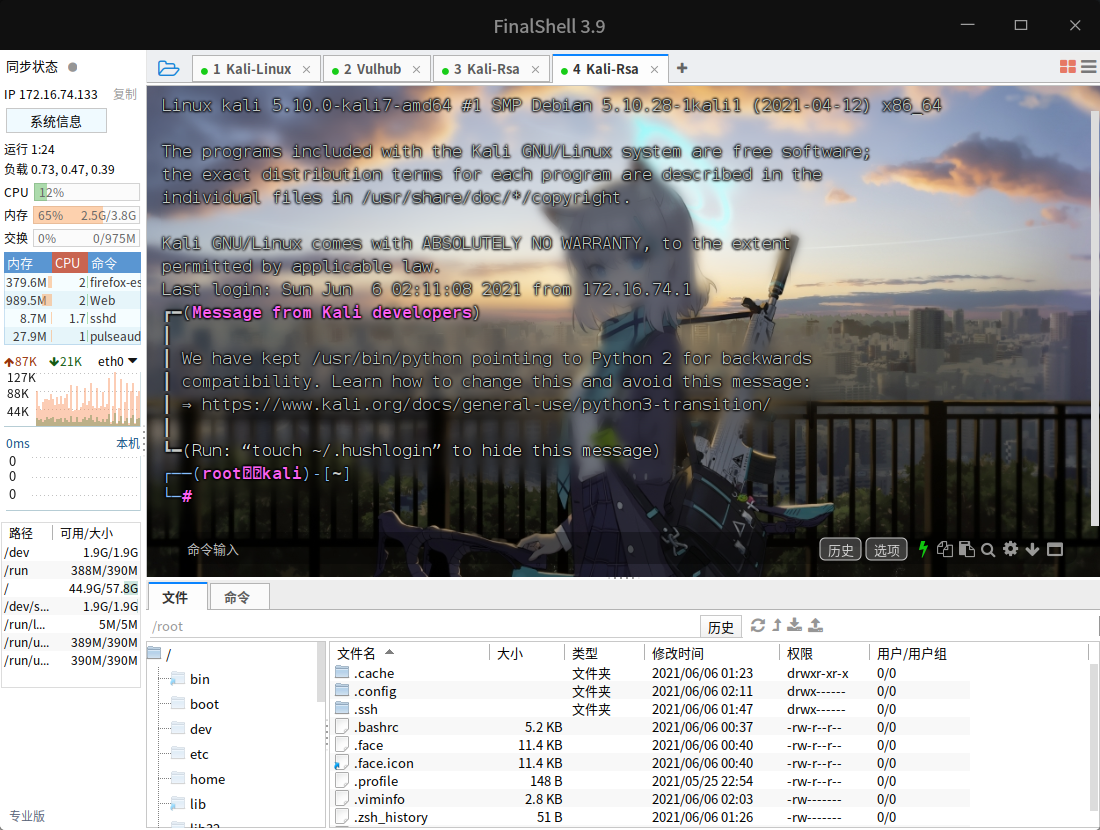1100x830 pixels.
Task: Sort files by 修改时间 column header
Action: tap(711, 653)
